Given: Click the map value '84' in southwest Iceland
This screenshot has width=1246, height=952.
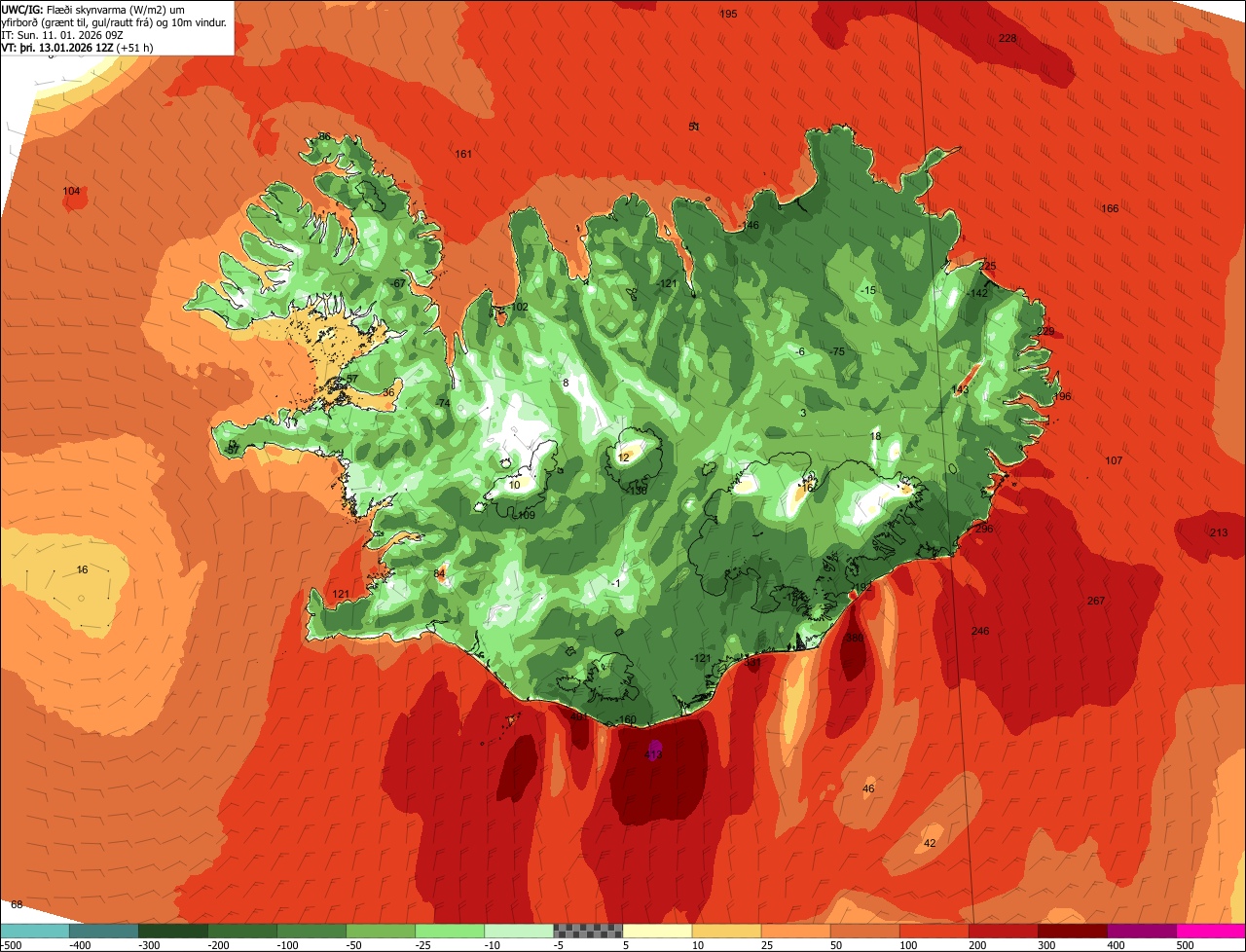Looking at the screenshot, I should click(x=440, y=573).
